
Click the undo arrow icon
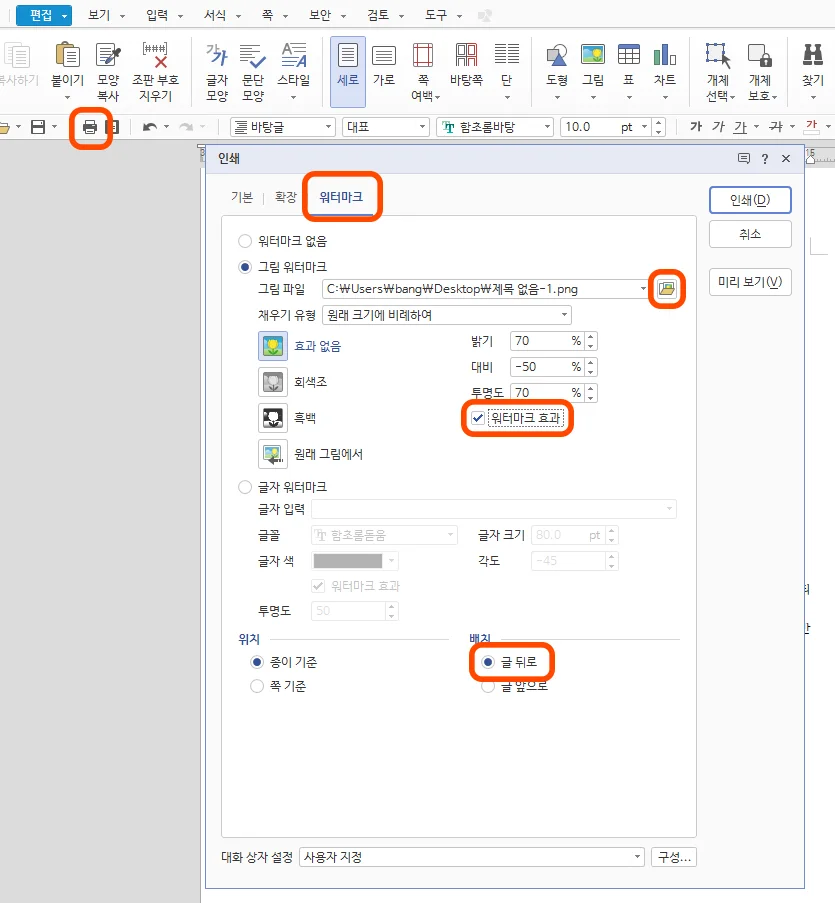coord(150,127)
